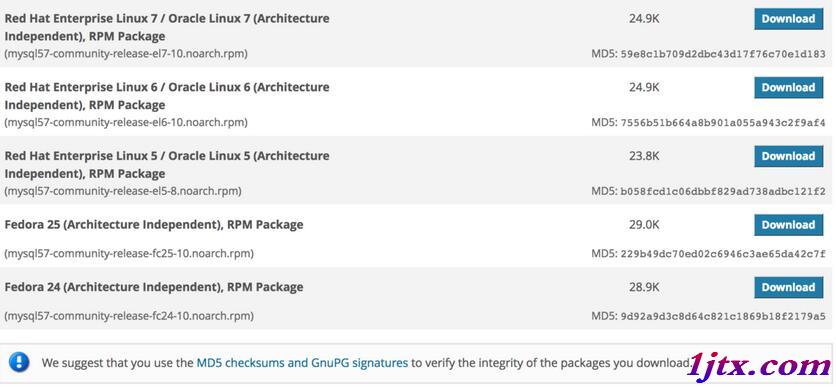Download the Red Hat Enterprise Linux 6 package
Viewport: 836px width, 387px height.
point(788,87)
